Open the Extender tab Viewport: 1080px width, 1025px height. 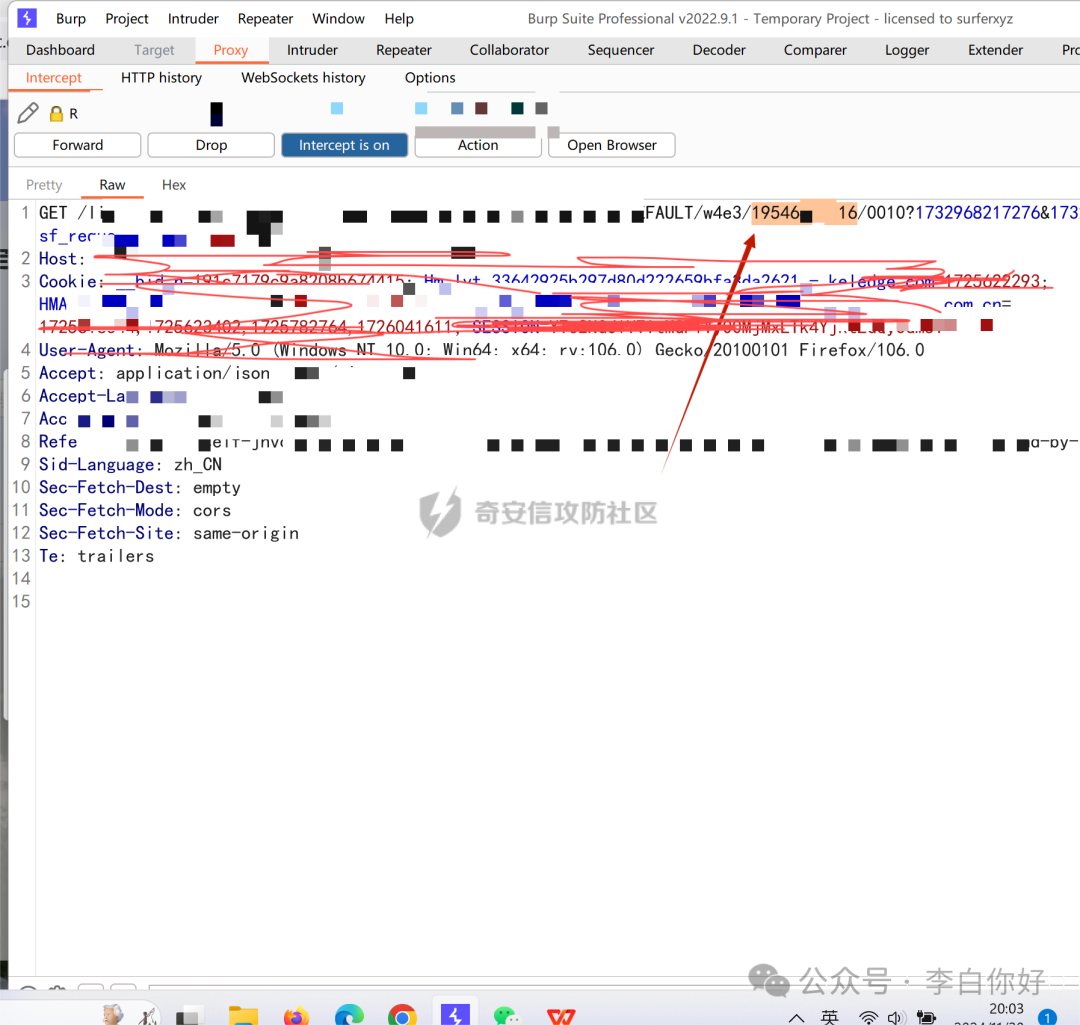pyautogui.click(x=995, y=50)
